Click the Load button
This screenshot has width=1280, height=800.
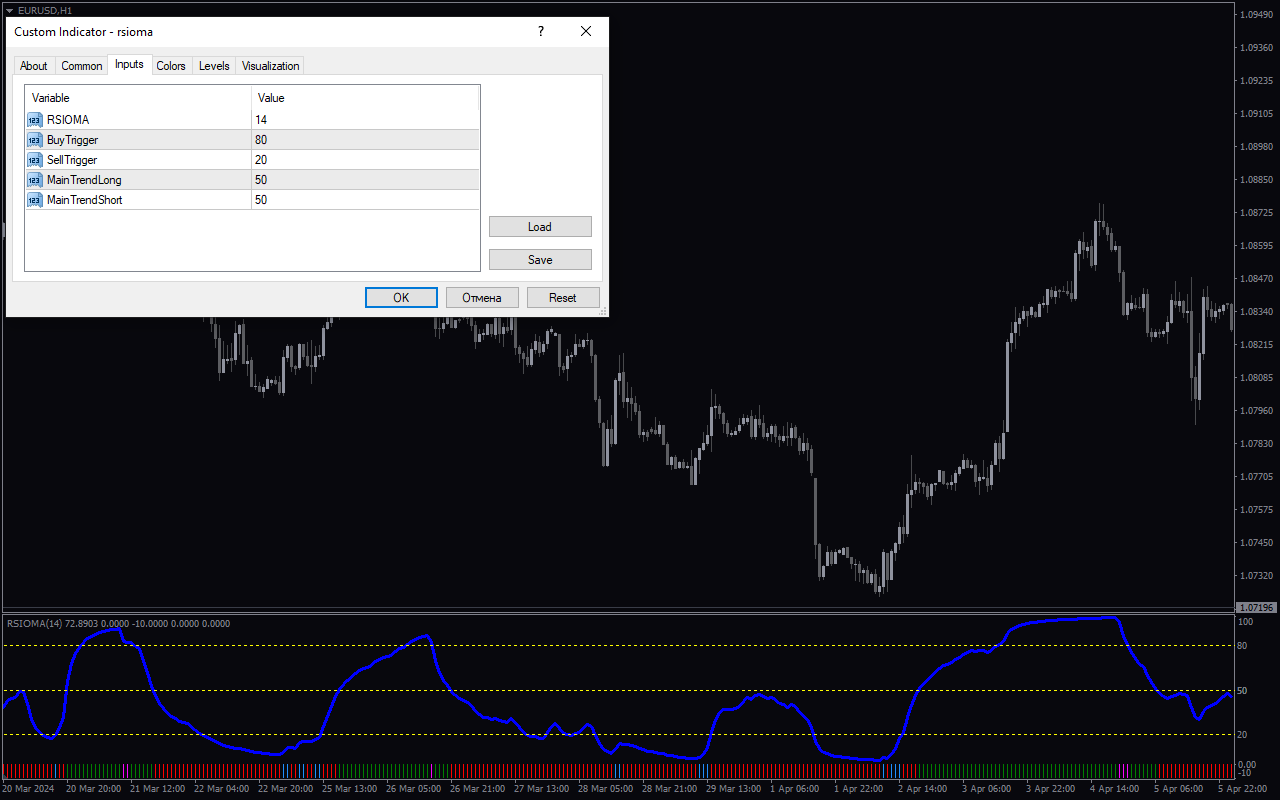(540, 227)
